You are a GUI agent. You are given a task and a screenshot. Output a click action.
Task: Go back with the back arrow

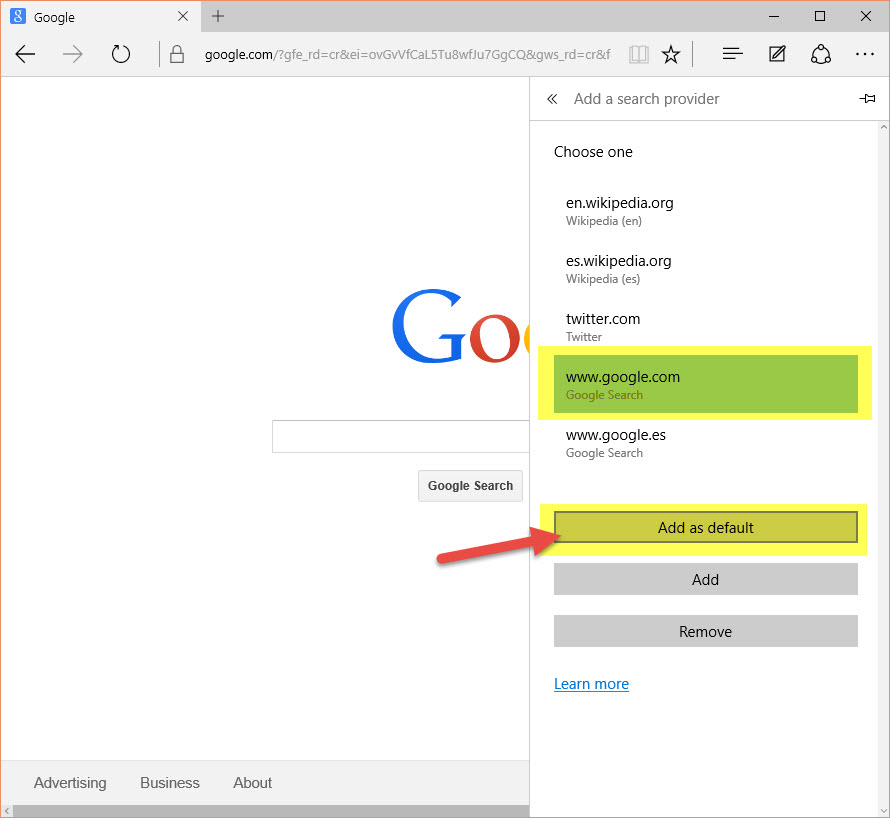pyautogui.click(x=25, y=54)
